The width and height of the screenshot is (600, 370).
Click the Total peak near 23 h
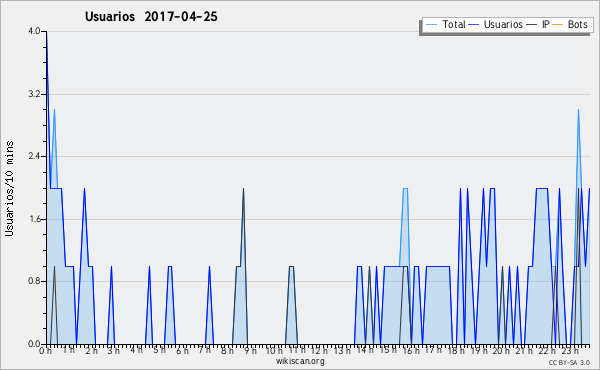578,110
